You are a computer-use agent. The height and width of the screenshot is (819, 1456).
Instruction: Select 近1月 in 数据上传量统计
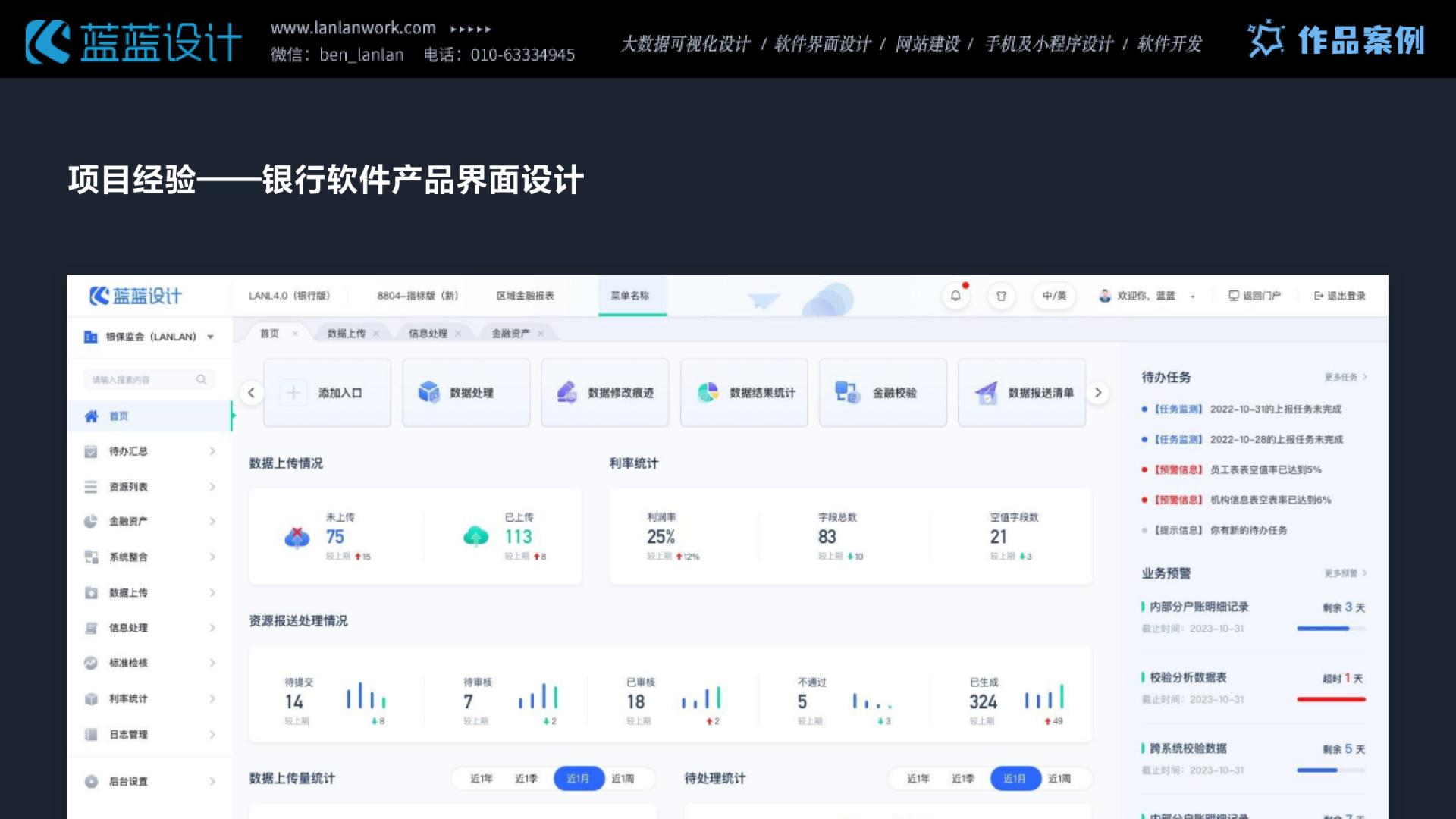(579, 779)
